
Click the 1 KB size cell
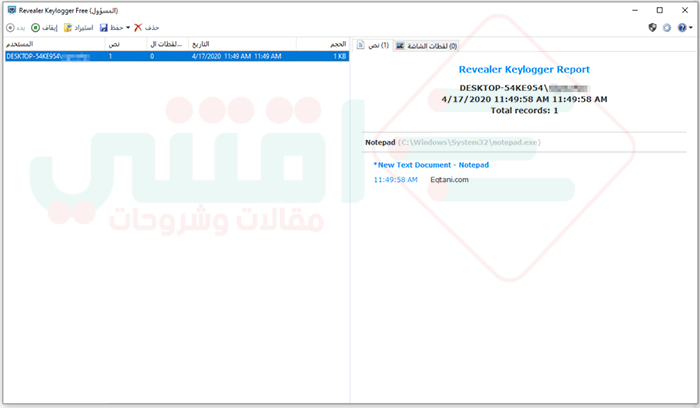340,56
